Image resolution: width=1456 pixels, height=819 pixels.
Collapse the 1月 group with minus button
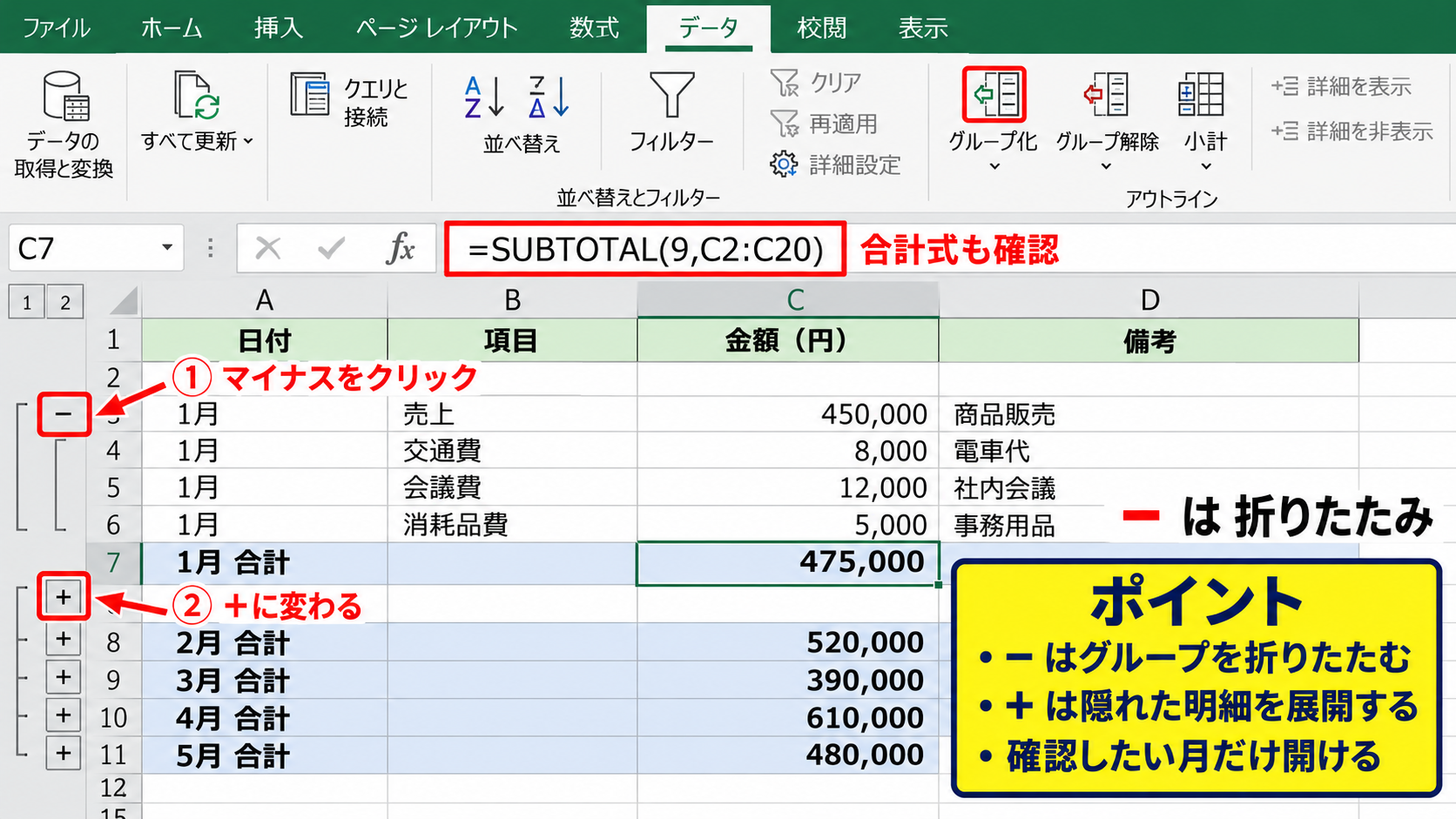(x=64, y=413)
